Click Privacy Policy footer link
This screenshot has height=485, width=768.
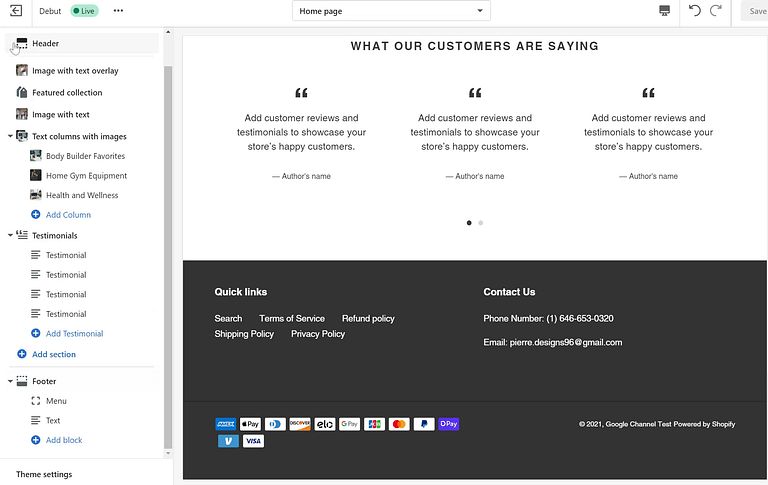pos(318,334)
